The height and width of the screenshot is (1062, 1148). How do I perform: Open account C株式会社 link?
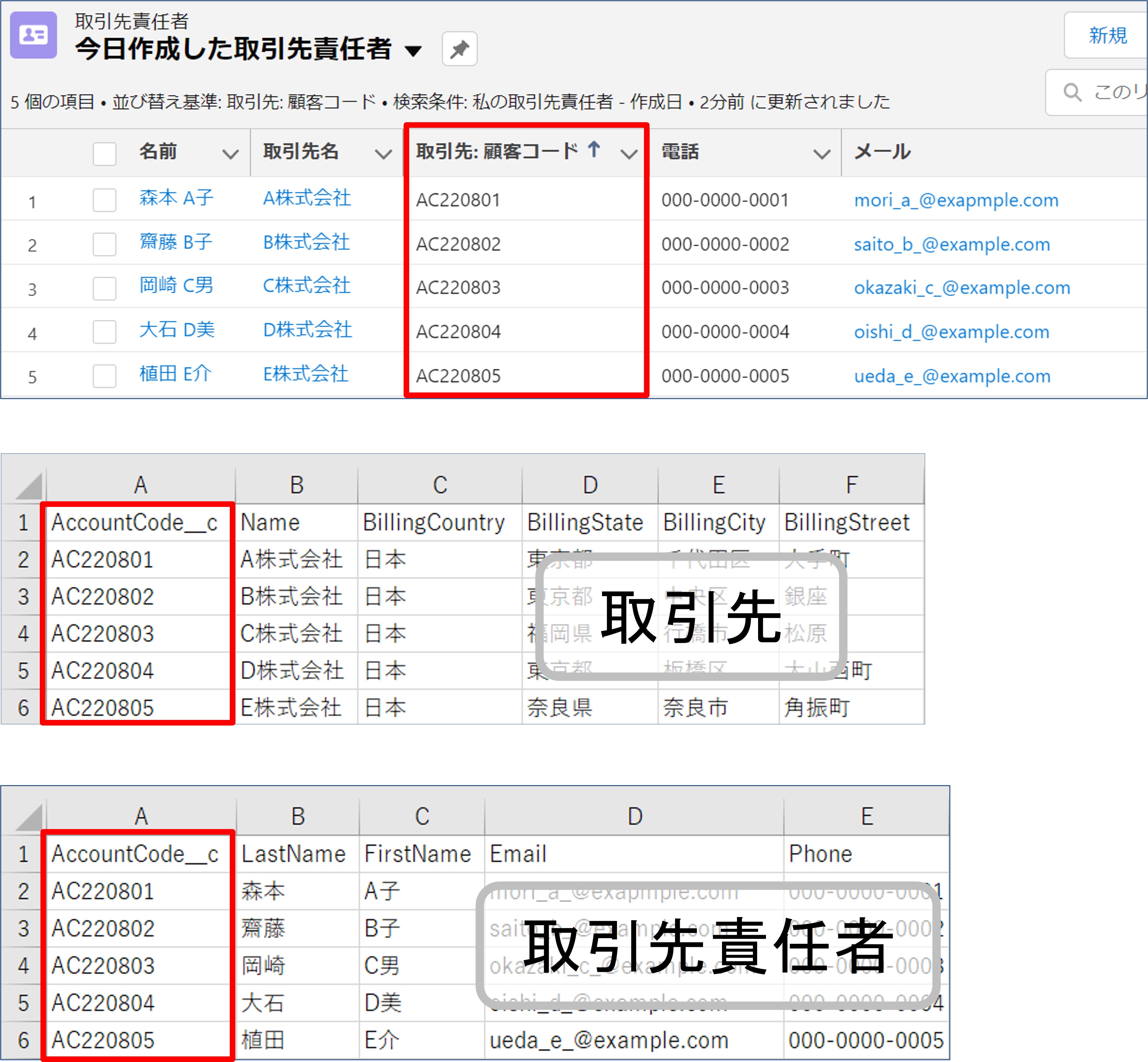(x=306, y=285)
